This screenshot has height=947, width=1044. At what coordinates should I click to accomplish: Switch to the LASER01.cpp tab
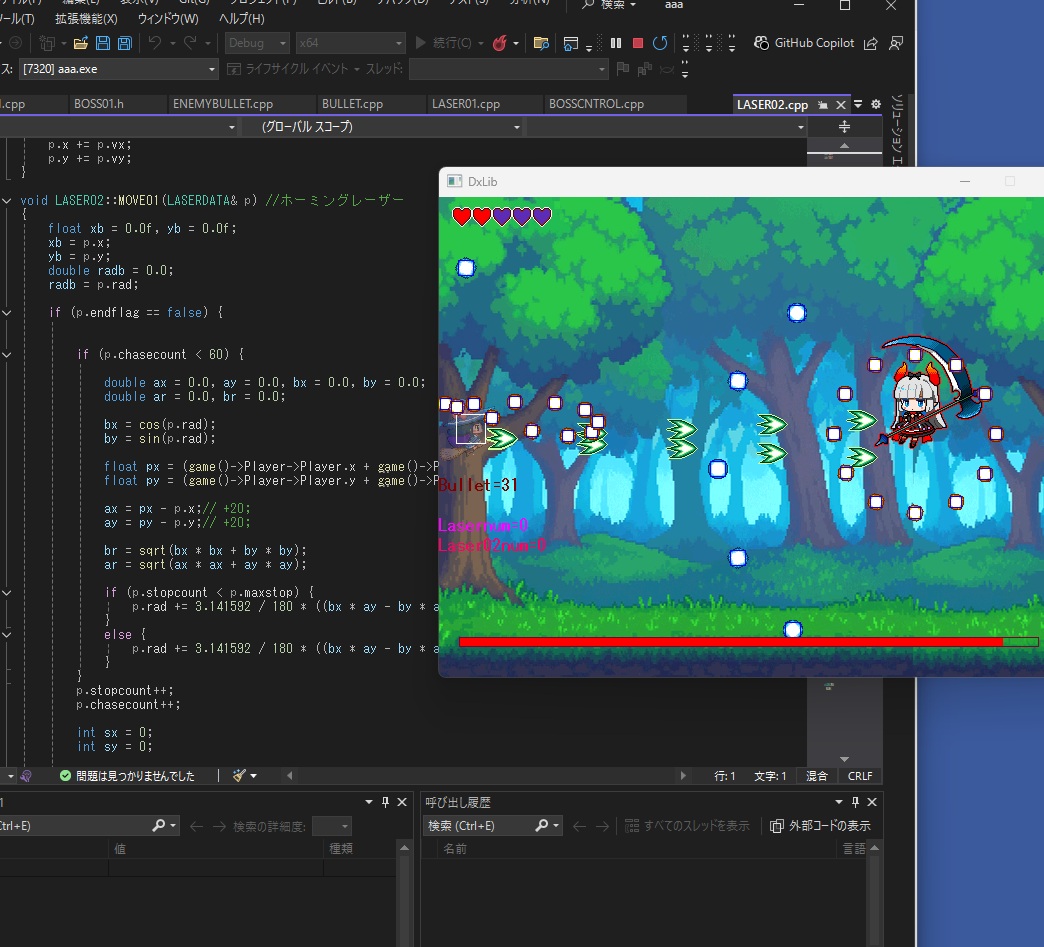[465, 104]
